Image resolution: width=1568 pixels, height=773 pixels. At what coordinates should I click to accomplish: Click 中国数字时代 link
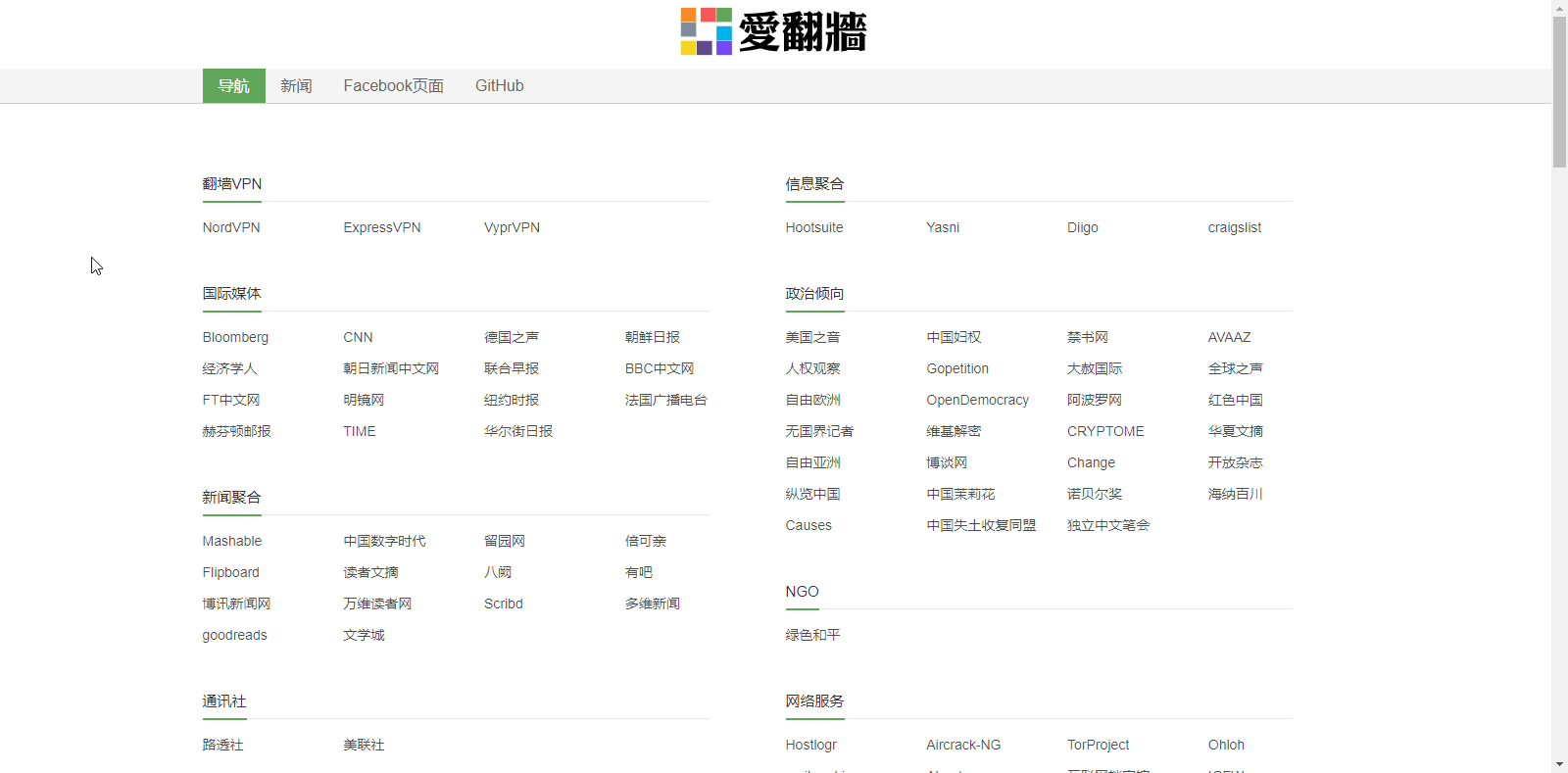click(x=384, y=541)
